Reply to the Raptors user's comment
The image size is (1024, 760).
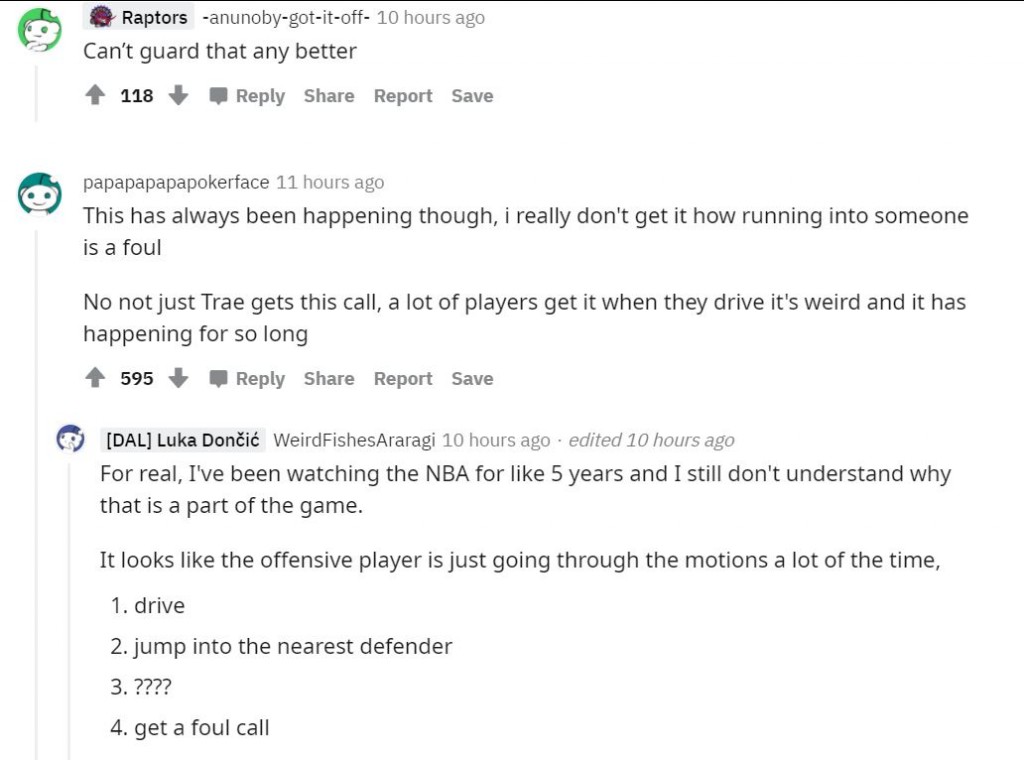tap(248, 96)
